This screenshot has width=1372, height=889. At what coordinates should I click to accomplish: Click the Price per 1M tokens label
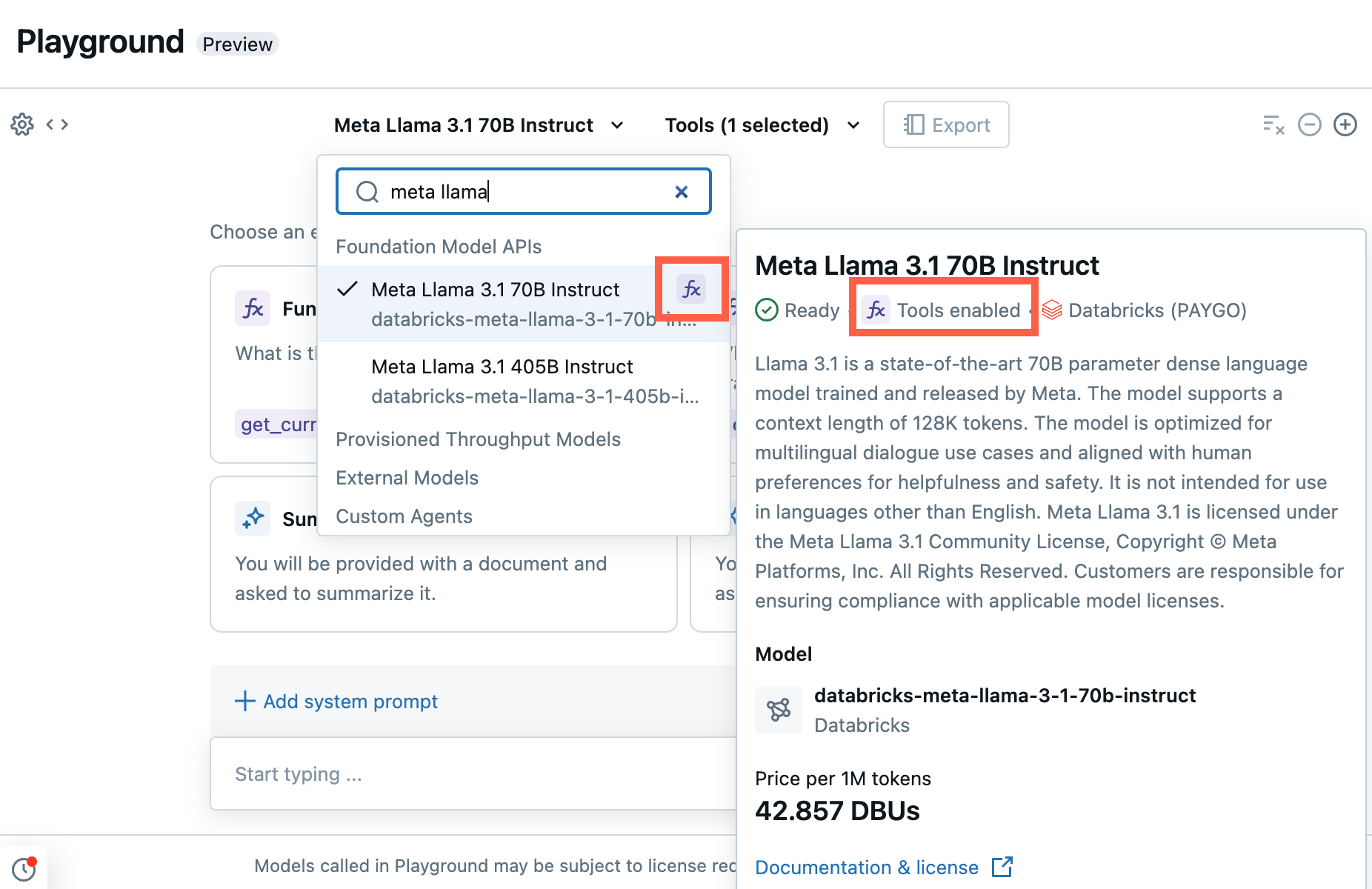(x=843, y=778)
